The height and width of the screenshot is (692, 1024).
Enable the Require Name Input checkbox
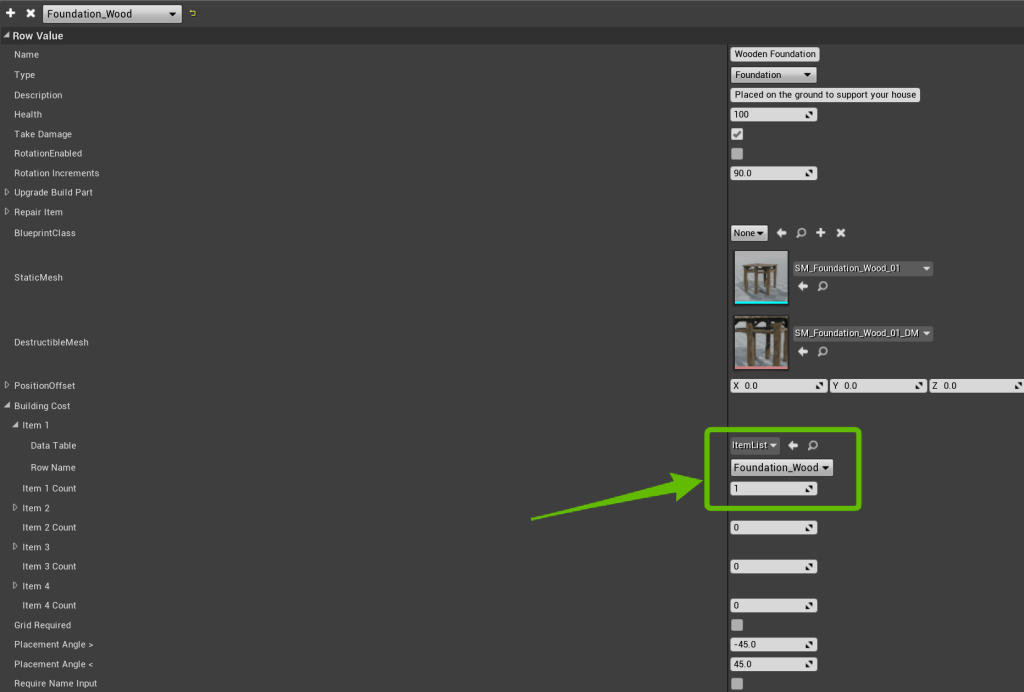point(737,684)
